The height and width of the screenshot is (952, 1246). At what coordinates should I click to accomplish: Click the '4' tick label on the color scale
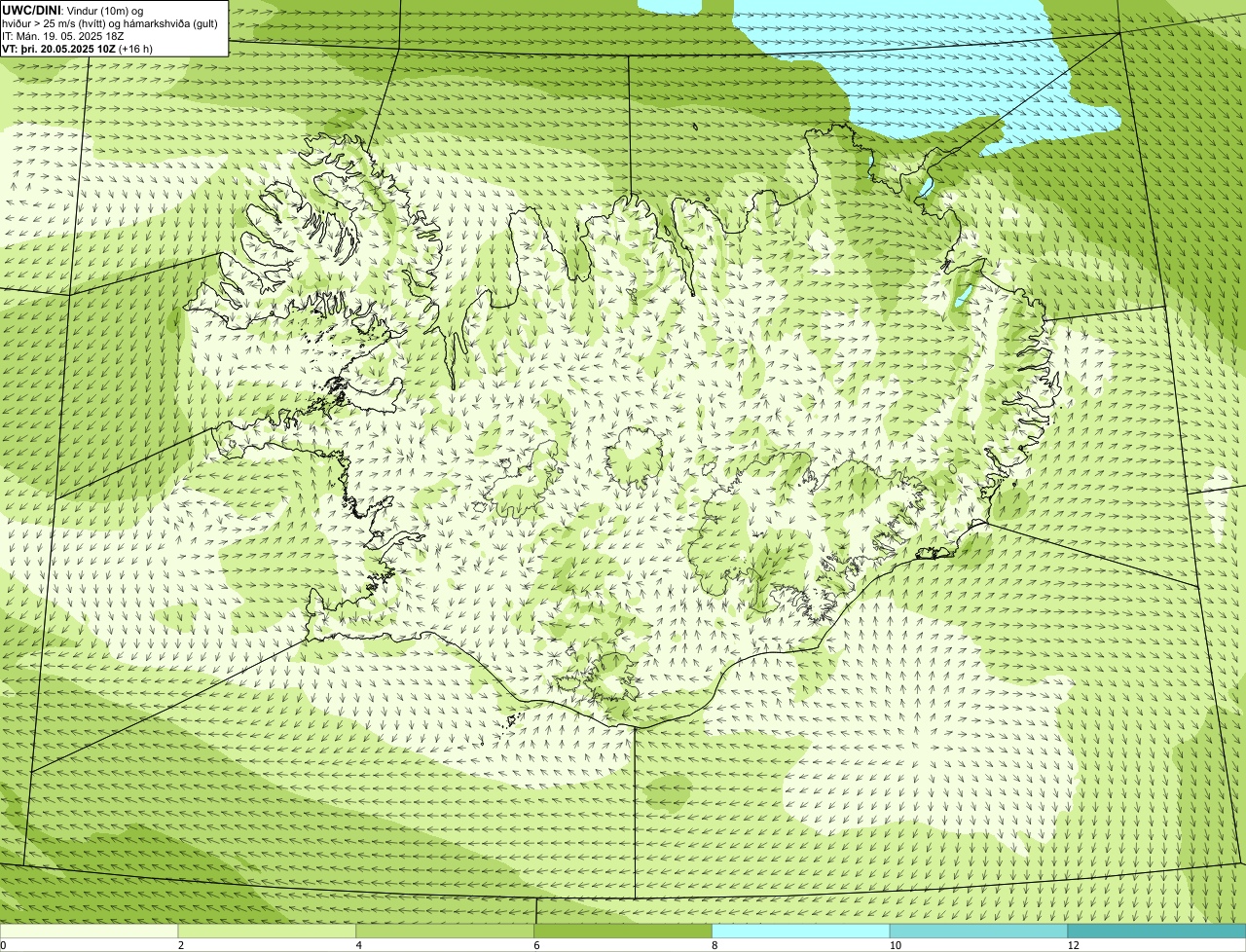click(x=359, y=945)
